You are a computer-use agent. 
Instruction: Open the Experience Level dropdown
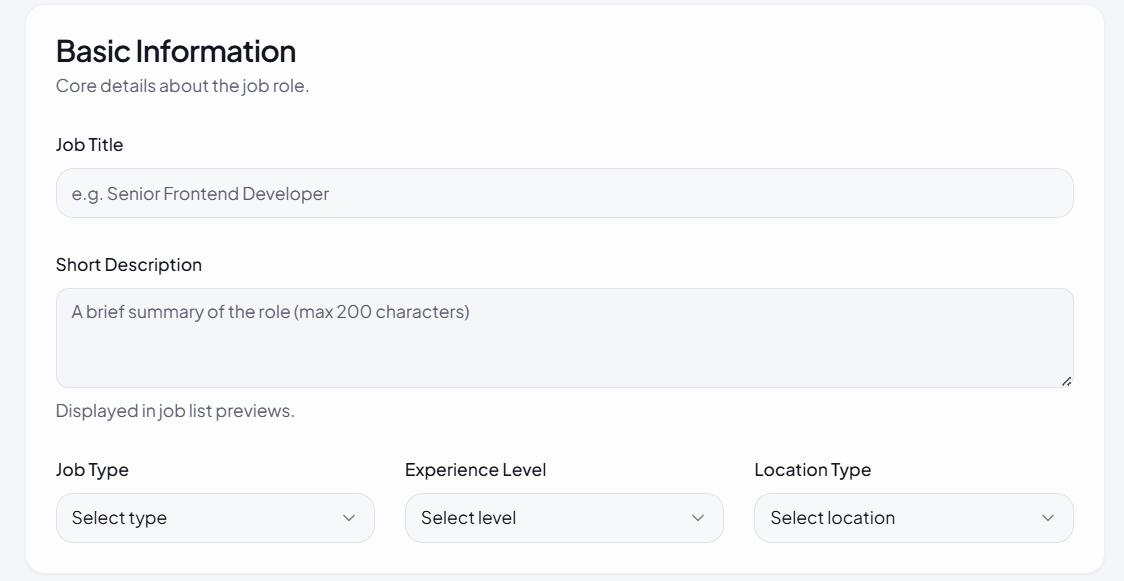pos(564,518)
